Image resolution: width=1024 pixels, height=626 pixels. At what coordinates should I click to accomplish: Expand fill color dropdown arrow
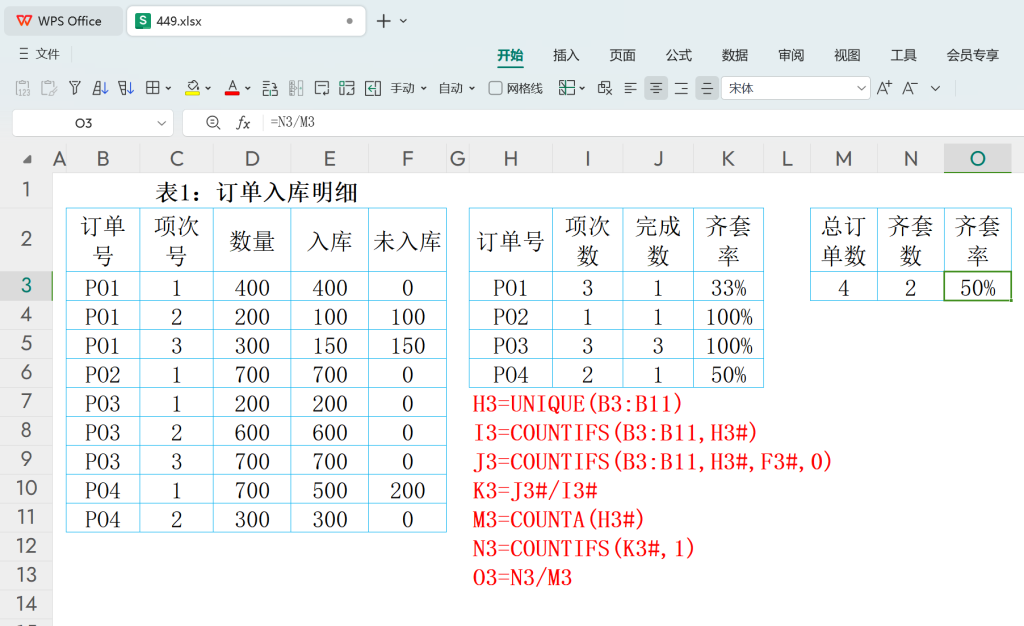coord(208,88)
